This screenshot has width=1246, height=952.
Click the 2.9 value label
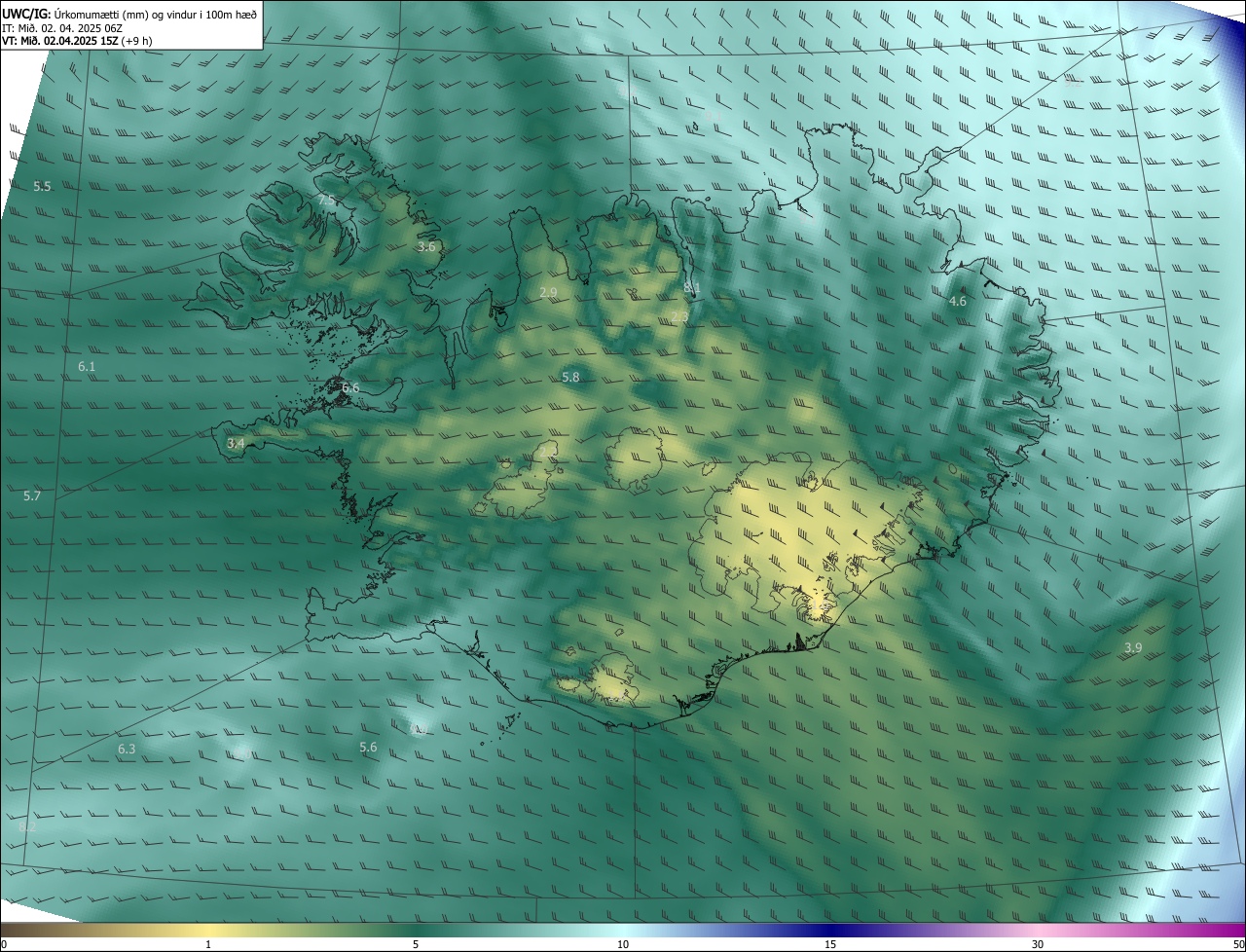coord(548,292)
